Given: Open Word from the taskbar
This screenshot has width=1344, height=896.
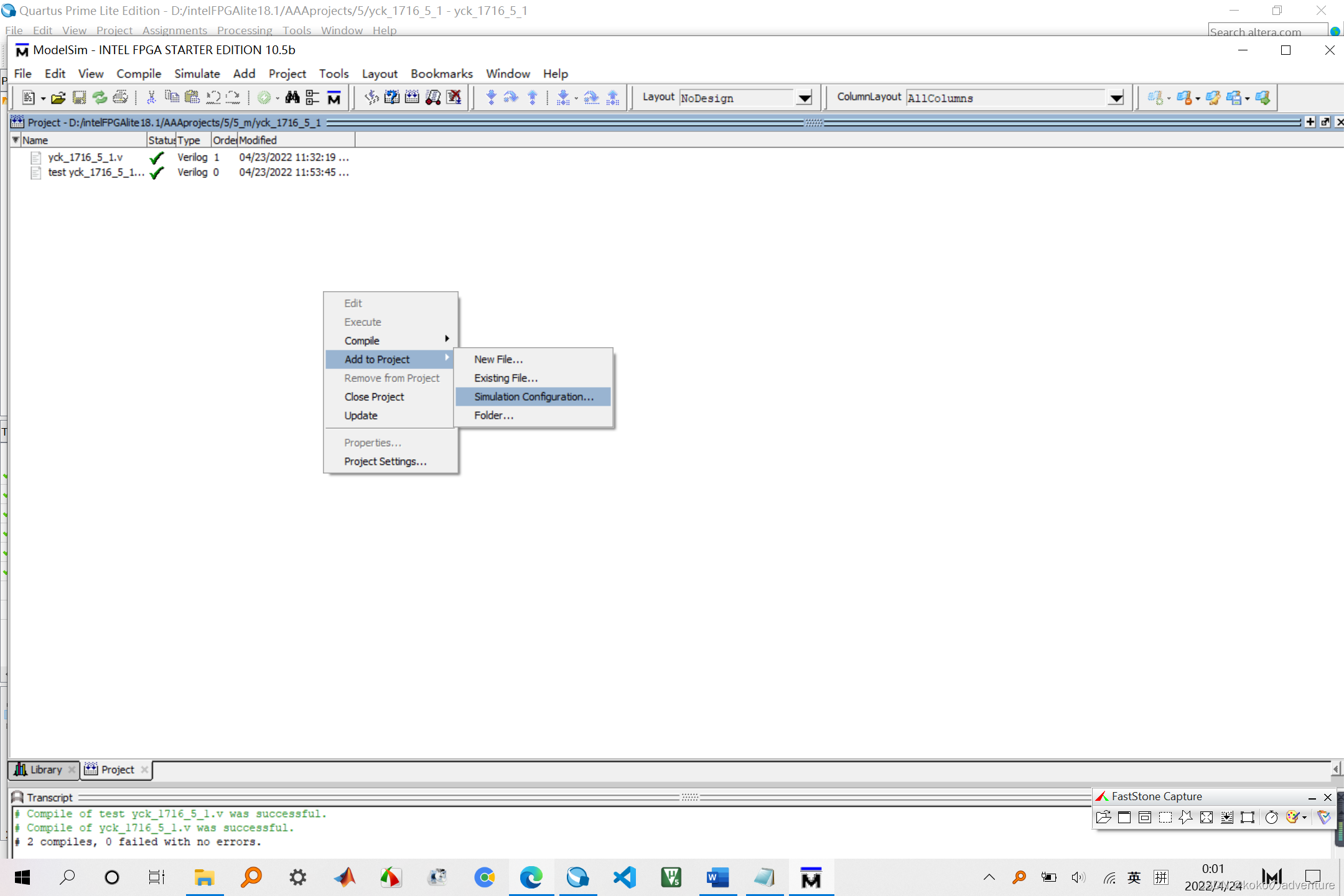Looking at the screenshot, I should [x=717, y=877].
